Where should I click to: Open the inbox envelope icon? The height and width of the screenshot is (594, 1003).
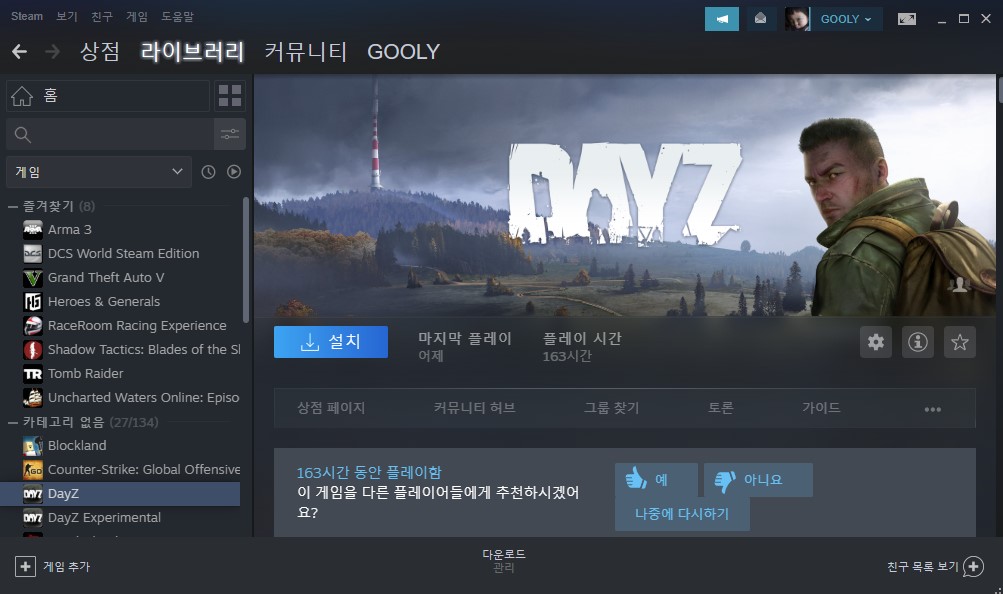click(760, 19)
